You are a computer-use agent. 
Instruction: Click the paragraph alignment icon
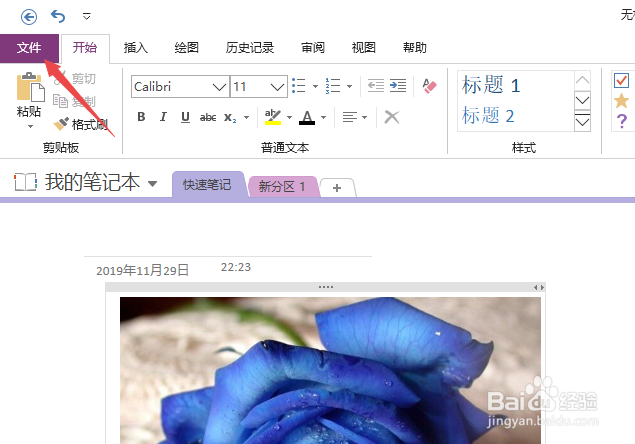(349, 117)
